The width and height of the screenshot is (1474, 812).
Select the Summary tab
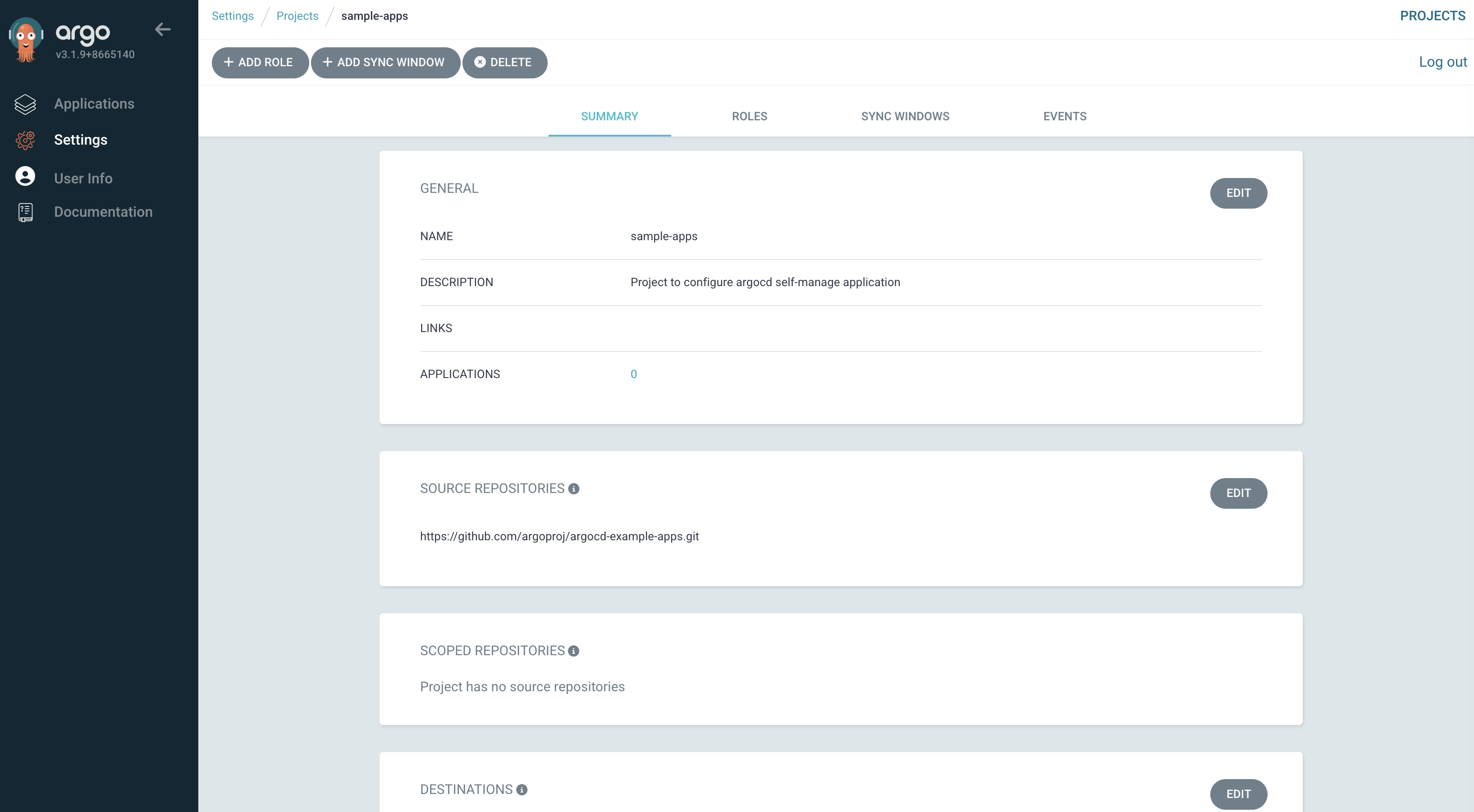point(609,117)
